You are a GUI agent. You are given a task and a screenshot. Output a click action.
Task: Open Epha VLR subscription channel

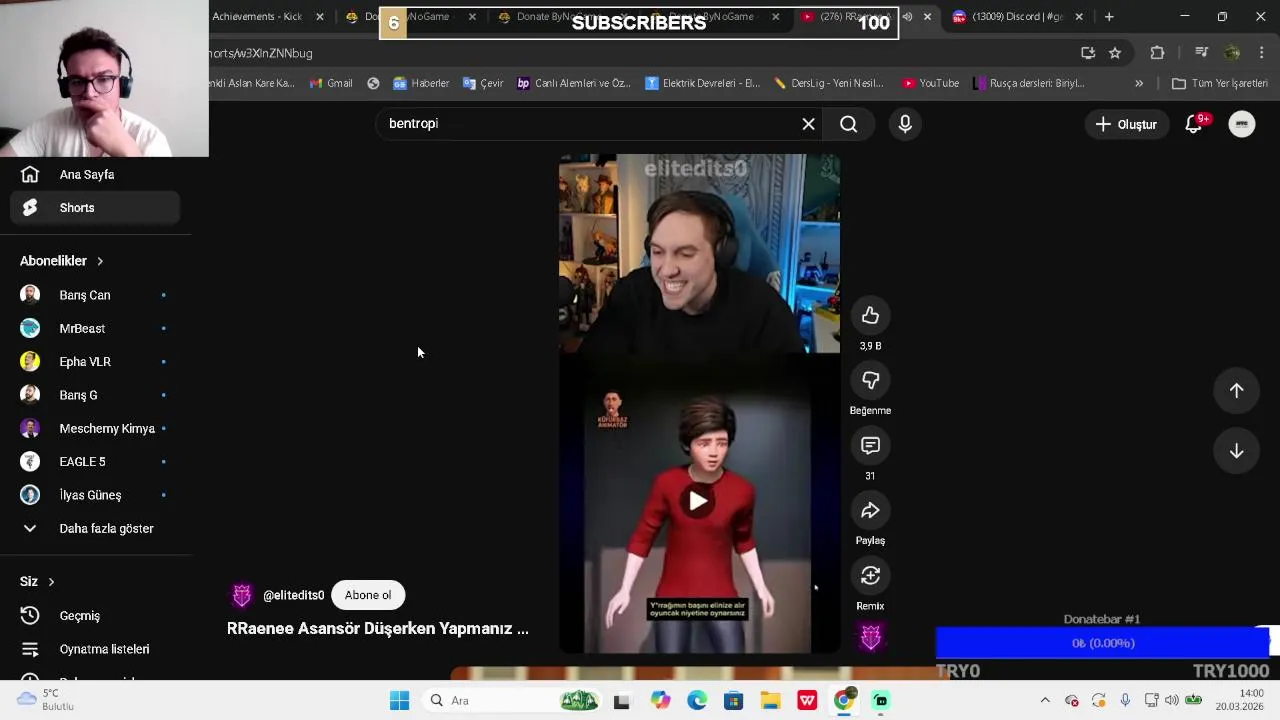[x=96, y=362]
